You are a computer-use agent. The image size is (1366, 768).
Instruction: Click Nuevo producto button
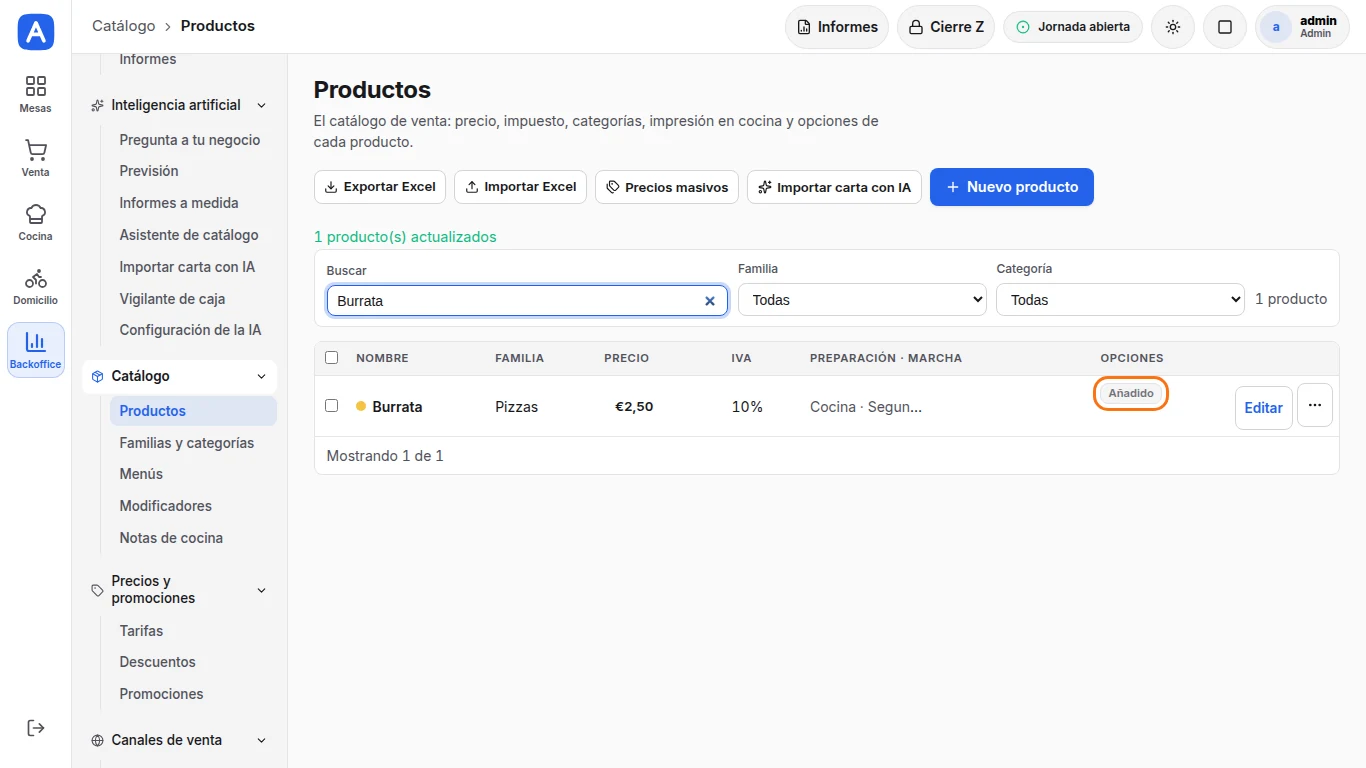coord(1012,187)
